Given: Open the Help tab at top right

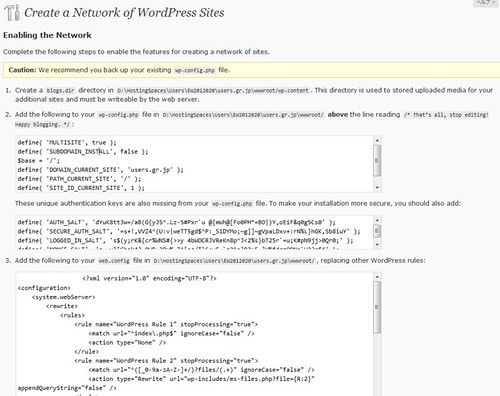Looking at the screenshot, I should [x=486, y=3].
